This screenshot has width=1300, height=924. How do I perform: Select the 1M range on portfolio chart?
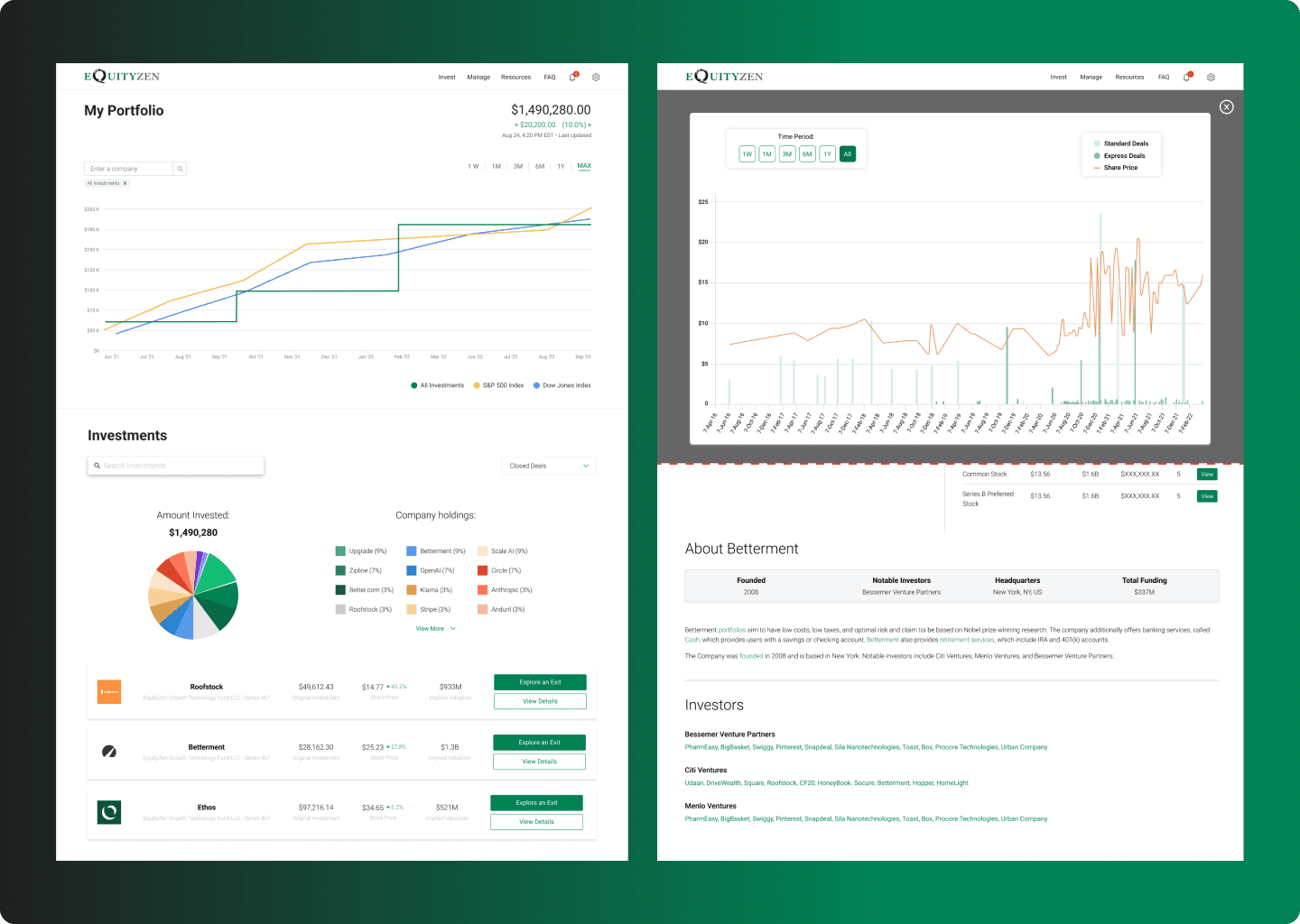496,166
